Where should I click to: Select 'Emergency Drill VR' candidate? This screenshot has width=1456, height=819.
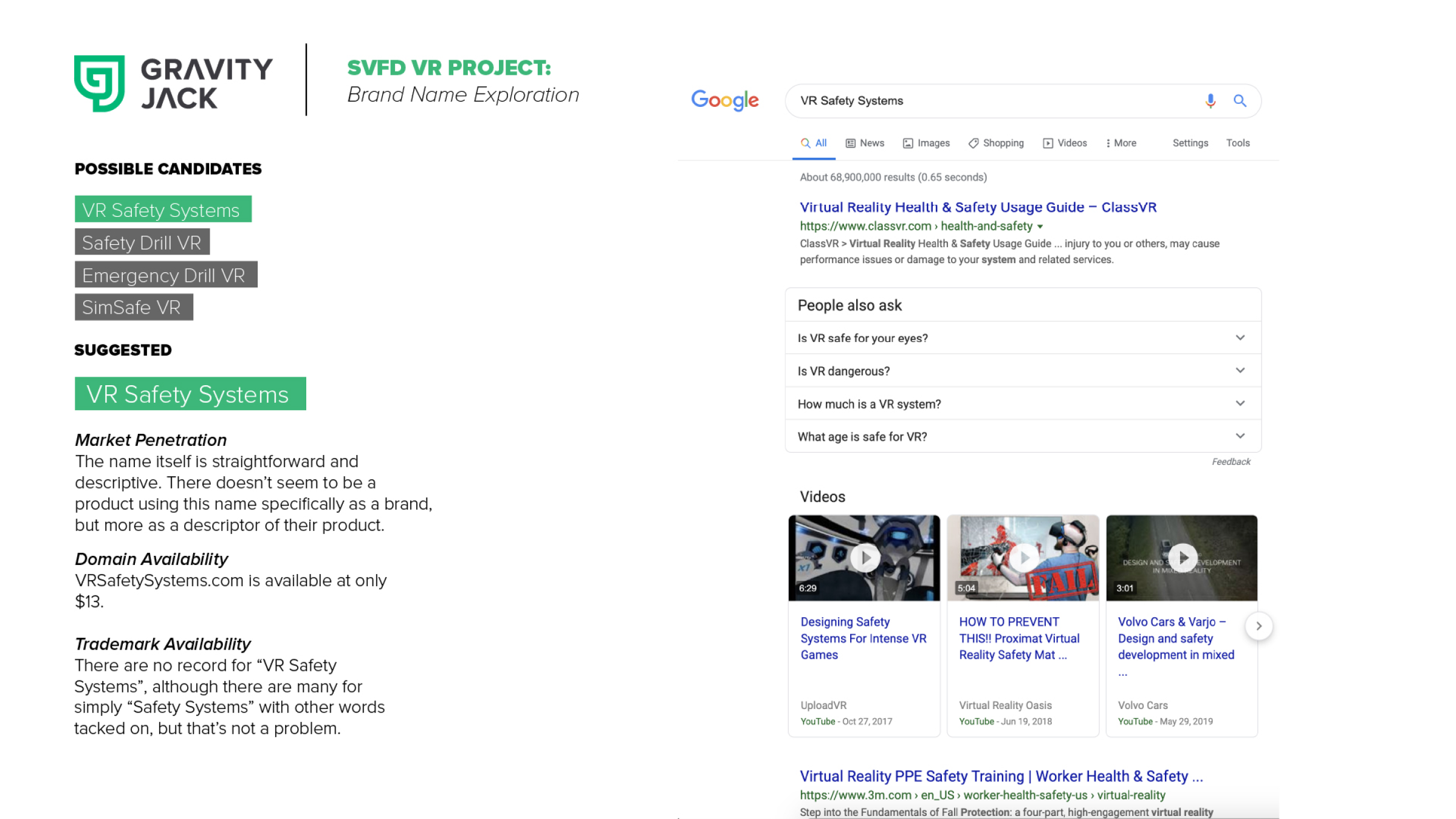click(x=166, y=275)
